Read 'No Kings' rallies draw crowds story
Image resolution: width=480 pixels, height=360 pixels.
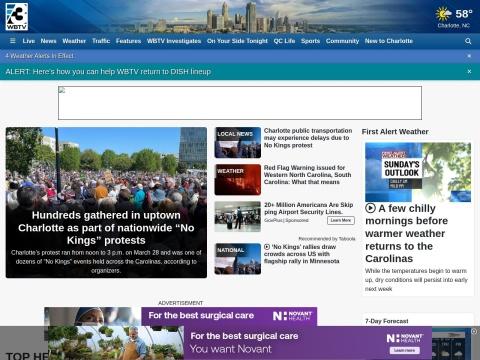click(301, 254)
